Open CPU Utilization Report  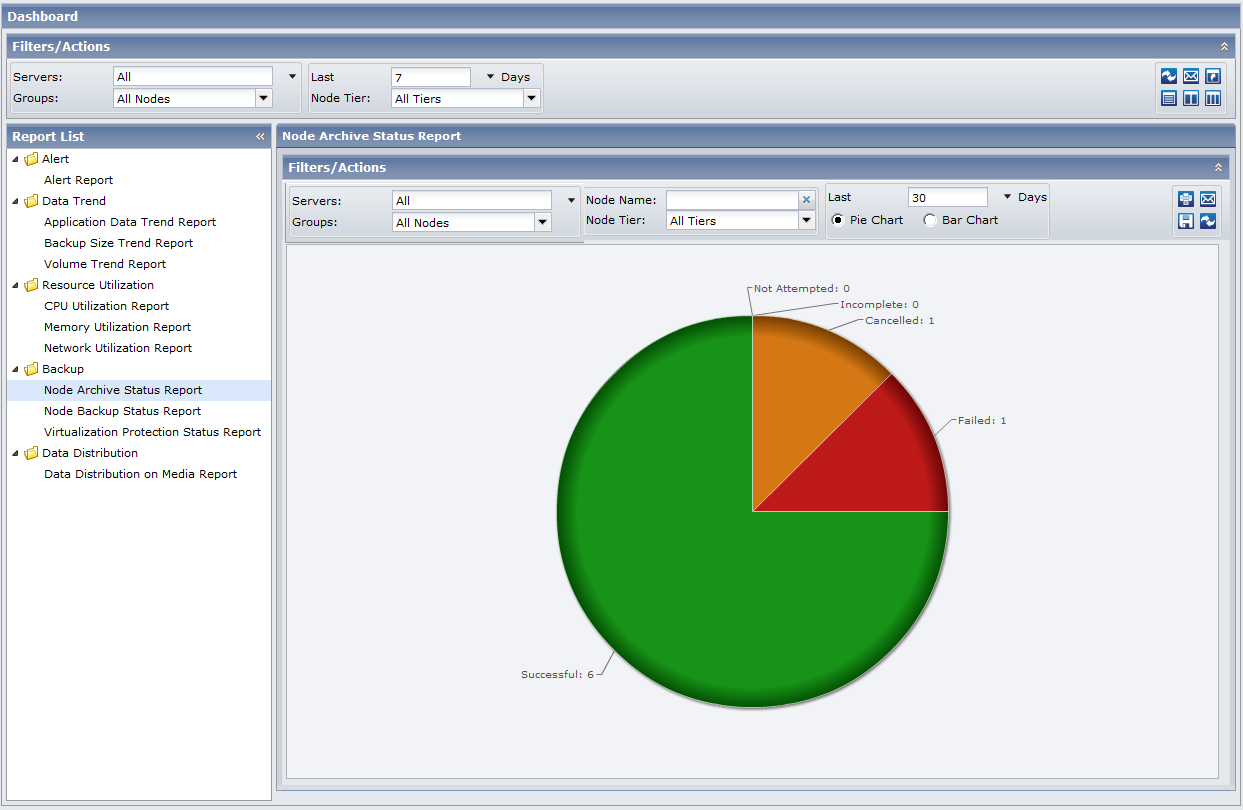click(x=107, y=306)
